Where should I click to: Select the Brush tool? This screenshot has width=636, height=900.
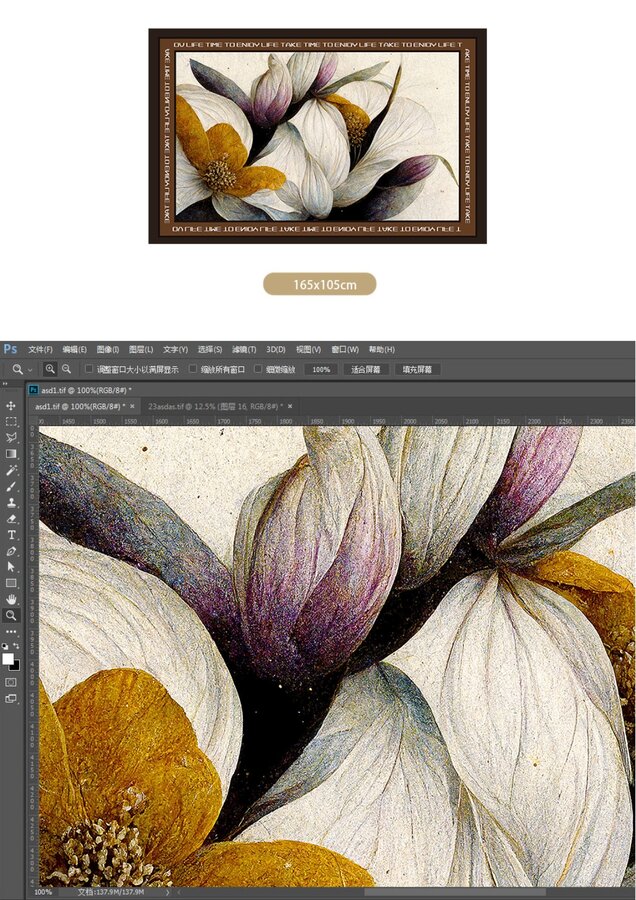pos(11,487)
